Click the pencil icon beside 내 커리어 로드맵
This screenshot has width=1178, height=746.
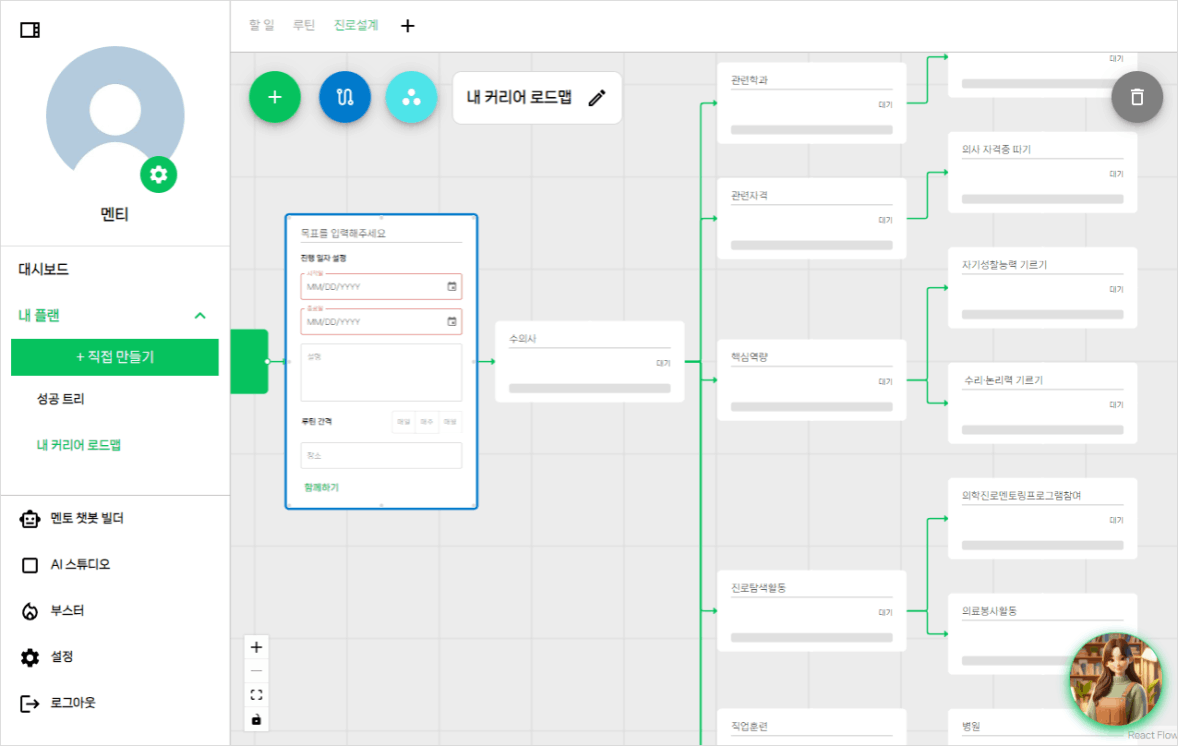click(597, 97)
